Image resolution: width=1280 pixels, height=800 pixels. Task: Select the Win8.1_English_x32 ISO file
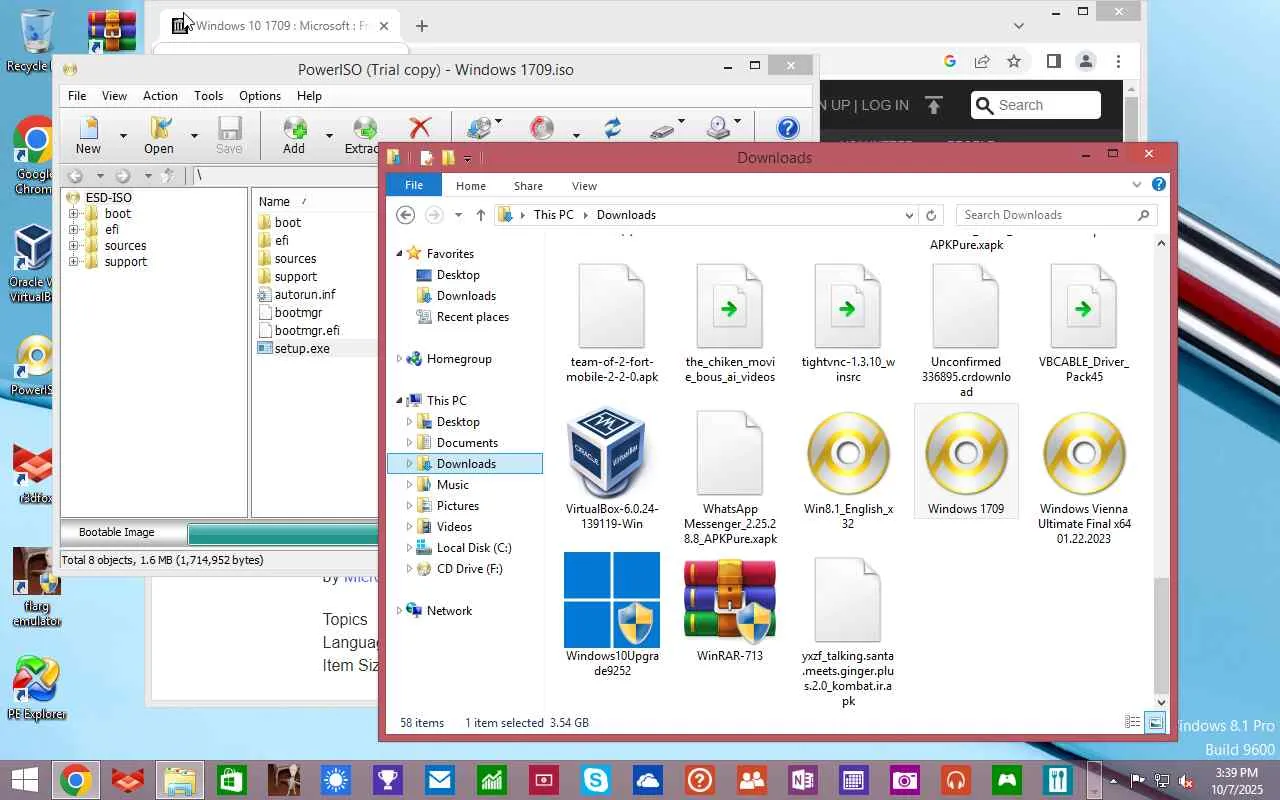pyautogui.click(x=848, y=468)
